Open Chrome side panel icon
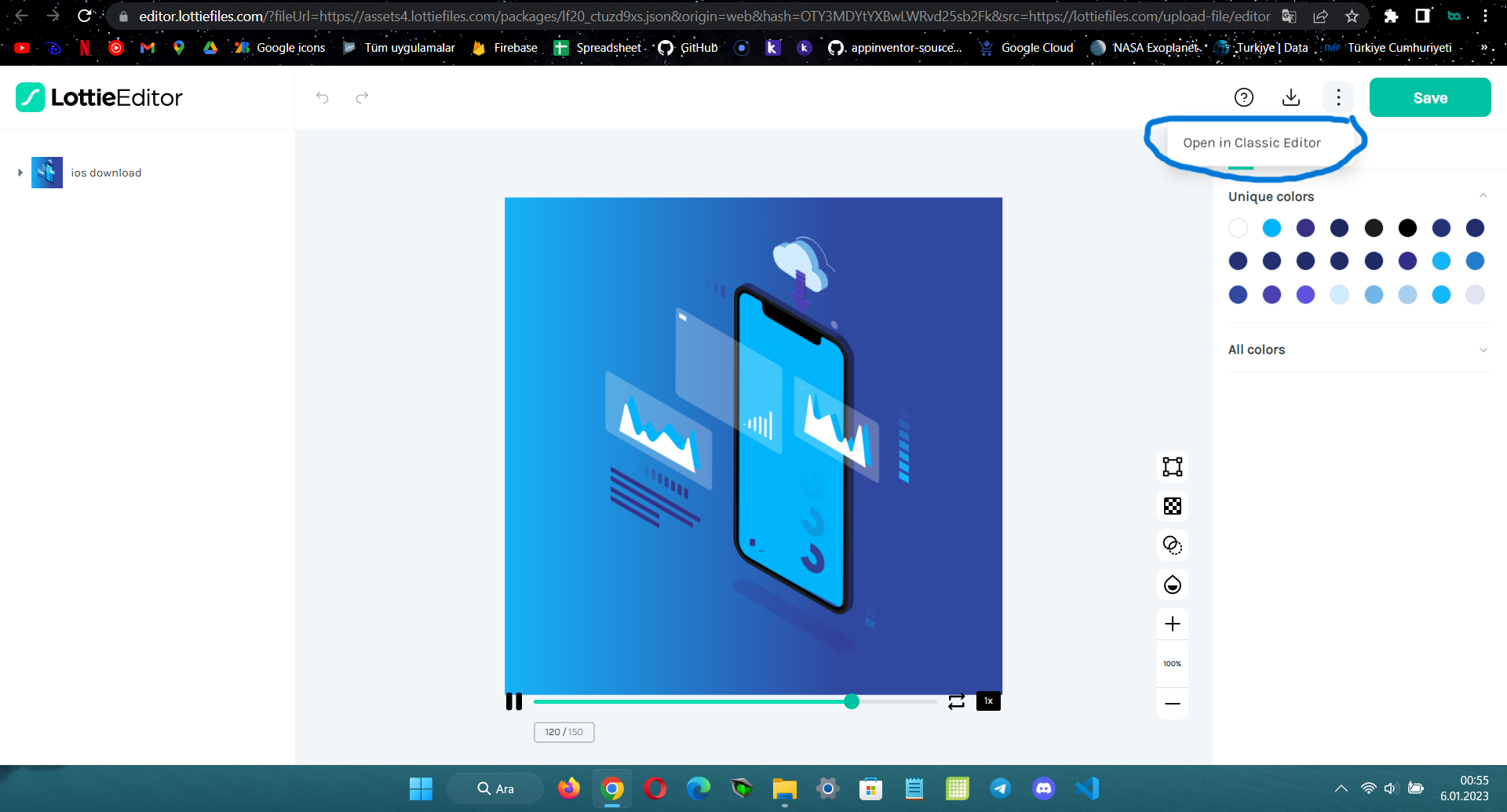Image resolution: width=1507 pixels, height=812 pixels. [1422, 16]
